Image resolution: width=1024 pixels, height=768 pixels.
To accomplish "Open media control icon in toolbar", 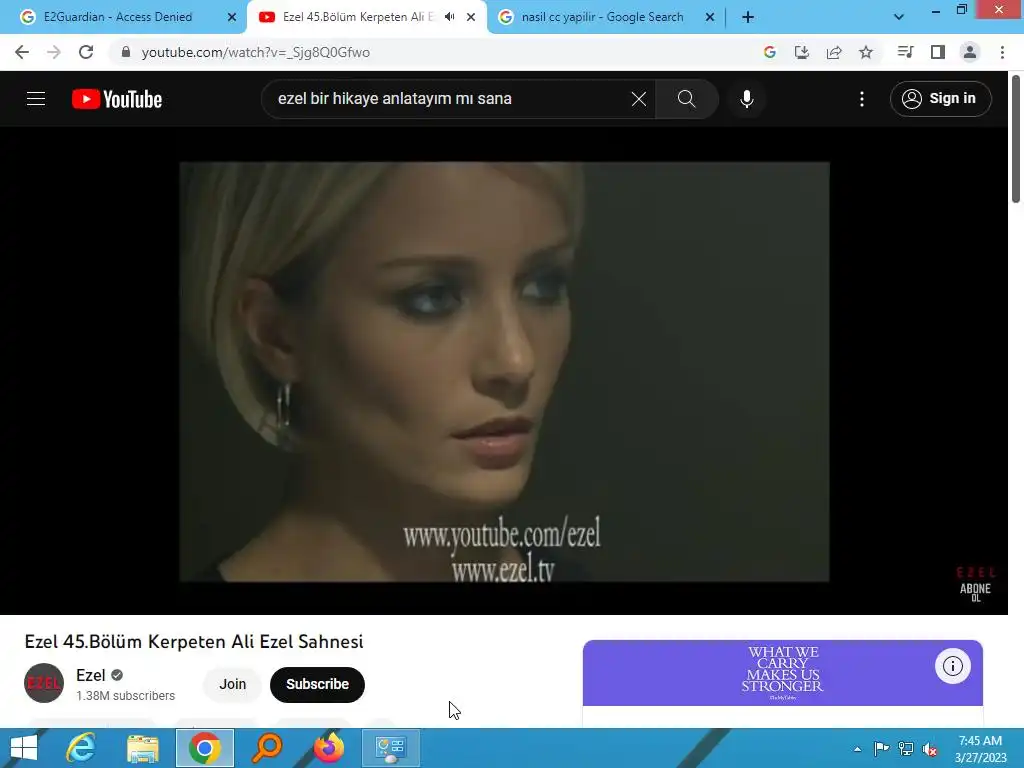I will tap(905, 52).
